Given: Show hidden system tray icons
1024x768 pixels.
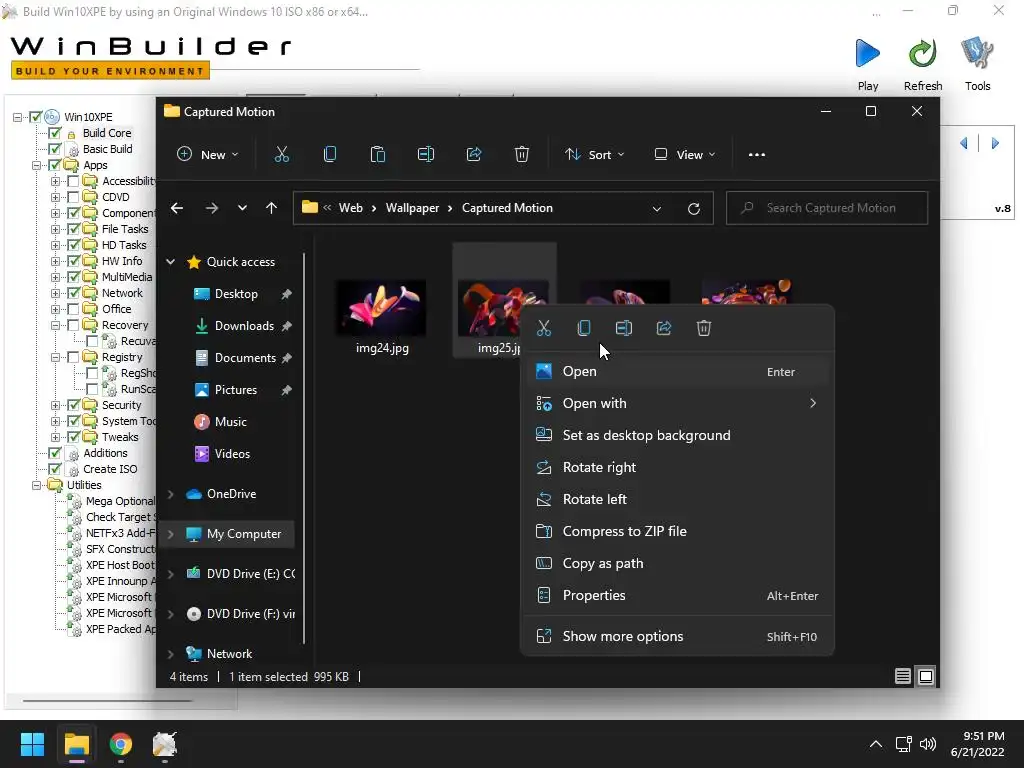Looking at the screenshot, I should 876,744.
